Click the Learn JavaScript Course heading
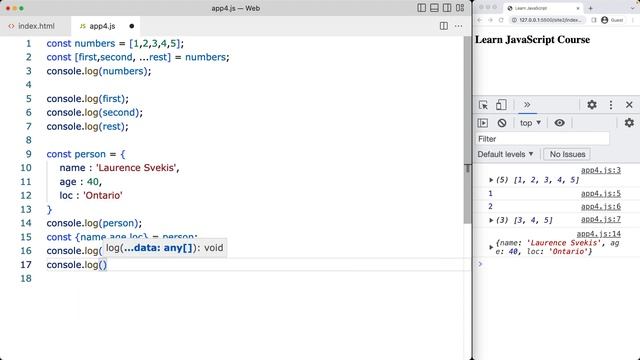 [532, 40]
